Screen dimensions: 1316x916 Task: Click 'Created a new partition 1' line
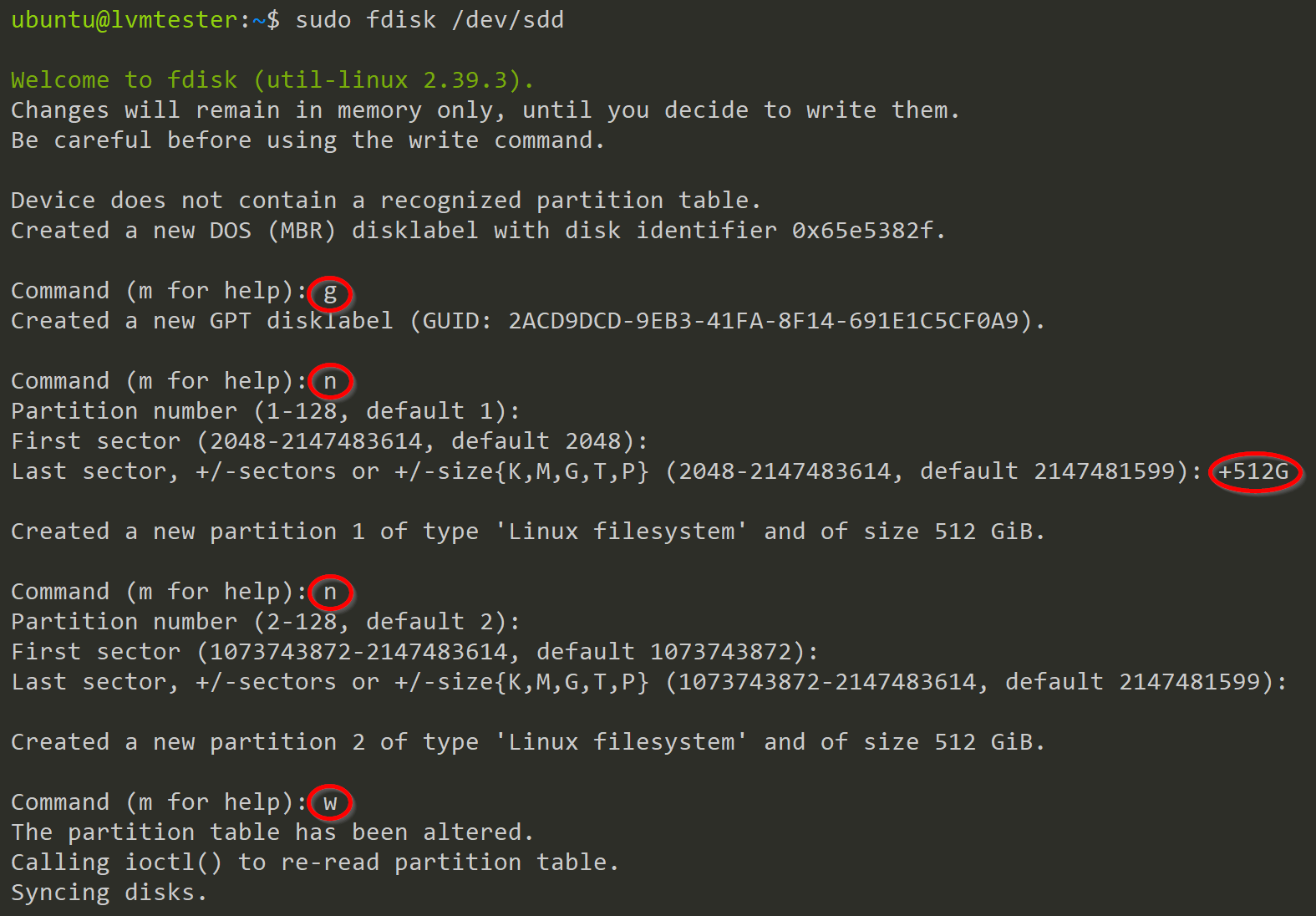528,532
